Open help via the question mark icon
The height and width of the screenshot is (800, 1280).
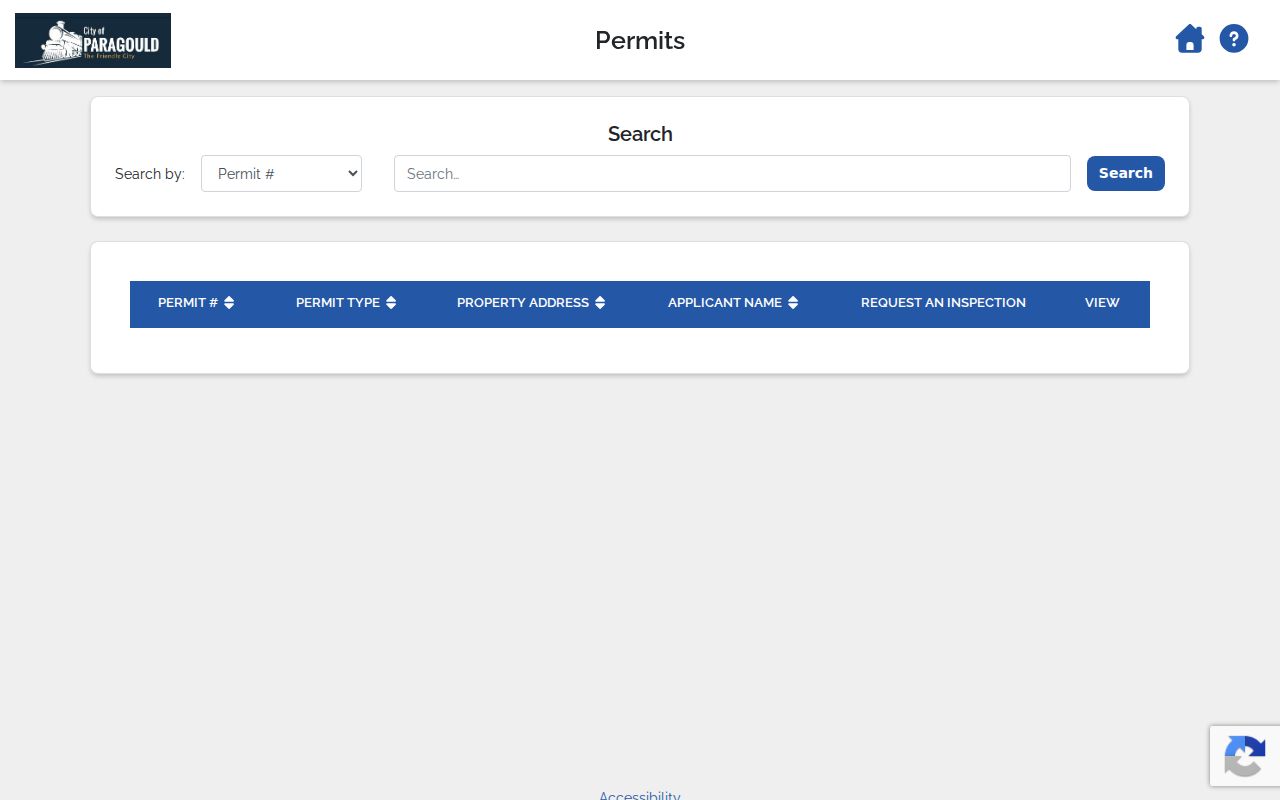point(1234,39)
